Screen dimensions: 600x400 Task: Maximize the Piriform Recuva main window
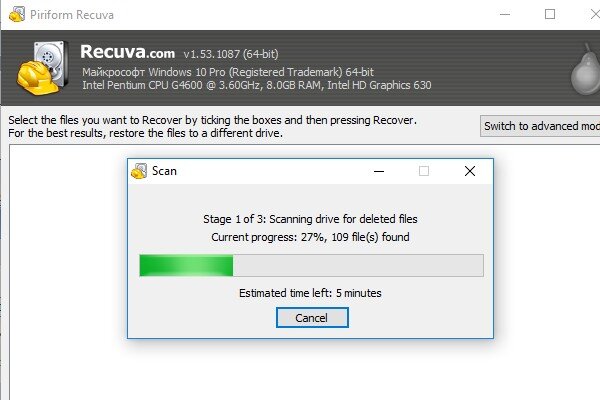pyautogui.click(x=550, y=15)
